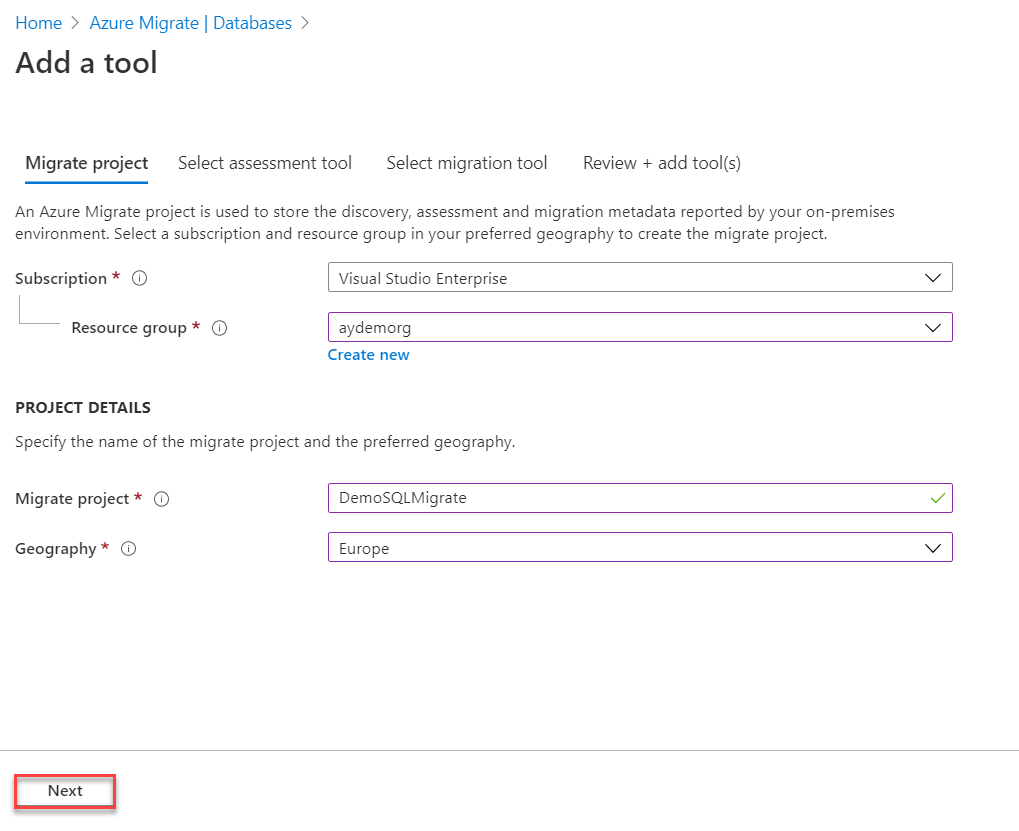Navigate to Home breadcrumb
This screenshot has height=831, width=1019.
(38, 23)
